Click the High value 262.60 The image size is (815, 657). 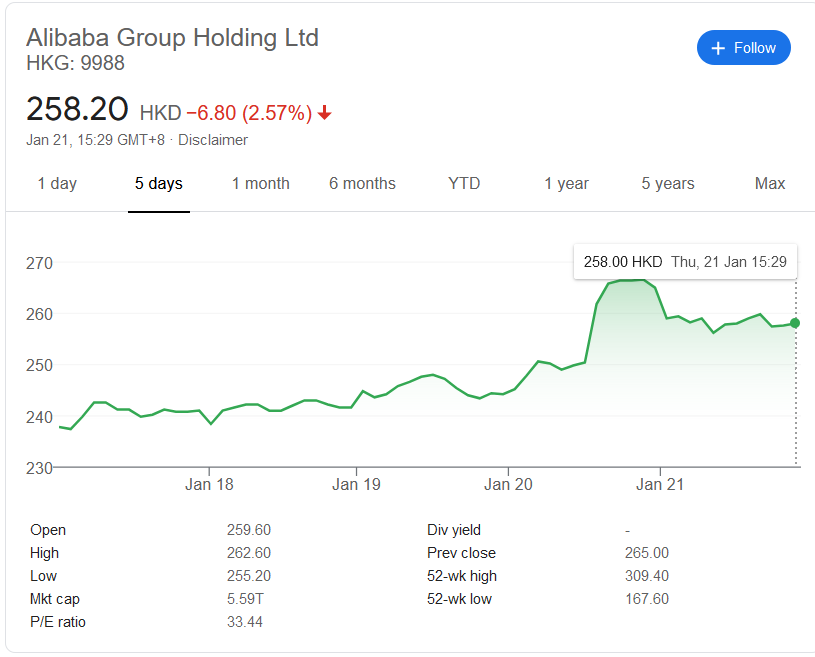coord(248,553)
